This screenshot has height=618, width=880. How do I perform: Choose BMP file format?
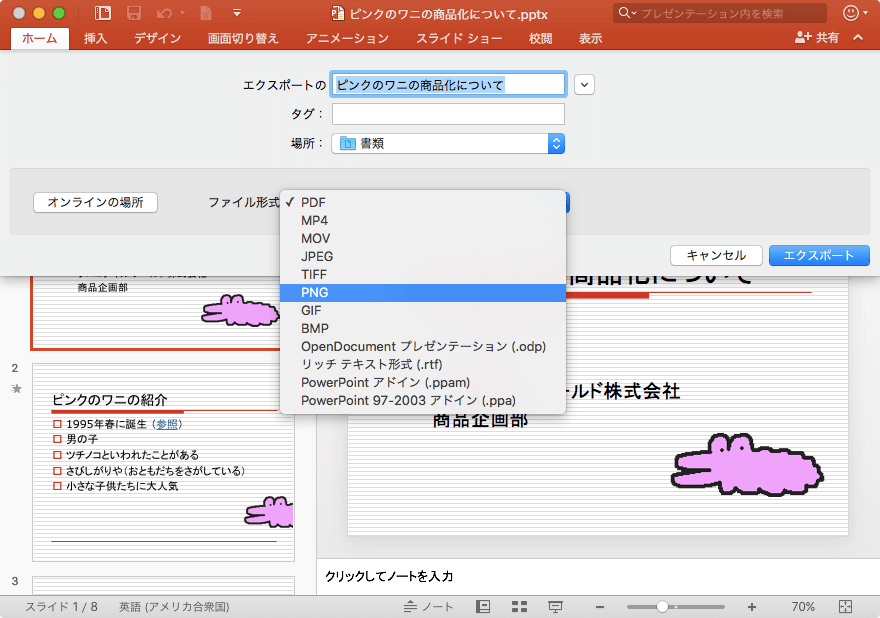tap(423, 328)
